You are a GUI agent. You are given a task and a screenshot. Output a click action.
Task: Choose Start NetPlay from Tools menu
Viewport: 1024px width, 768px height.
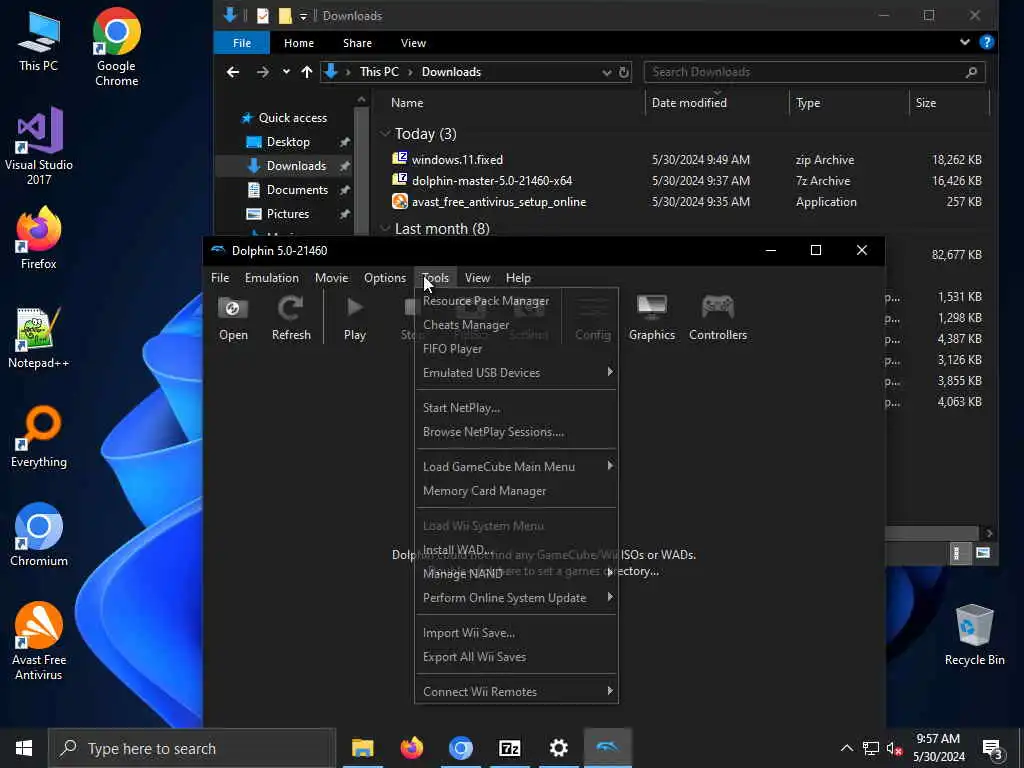coord(516,408)
